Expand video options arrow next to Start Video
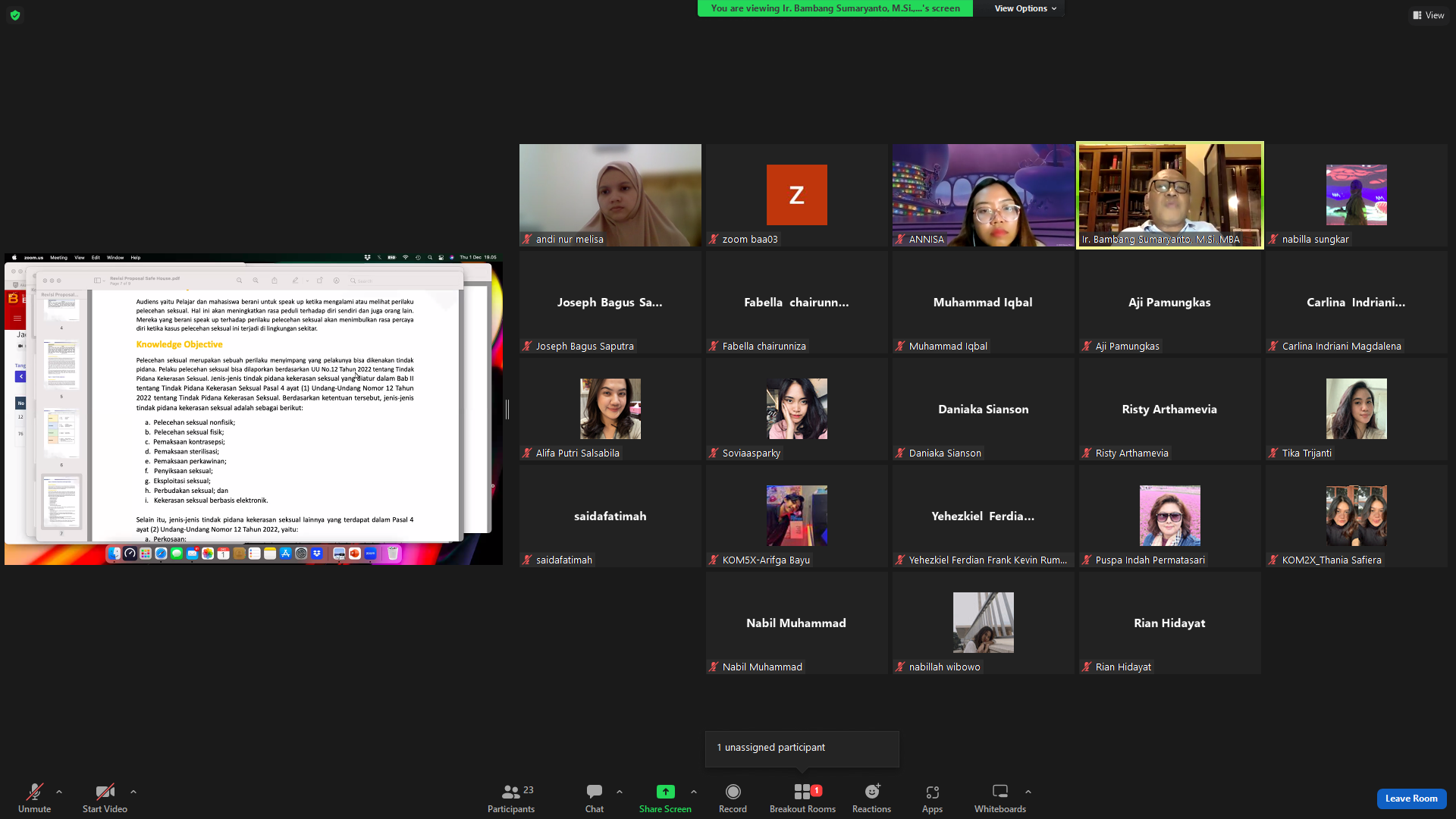 (133, 792)
